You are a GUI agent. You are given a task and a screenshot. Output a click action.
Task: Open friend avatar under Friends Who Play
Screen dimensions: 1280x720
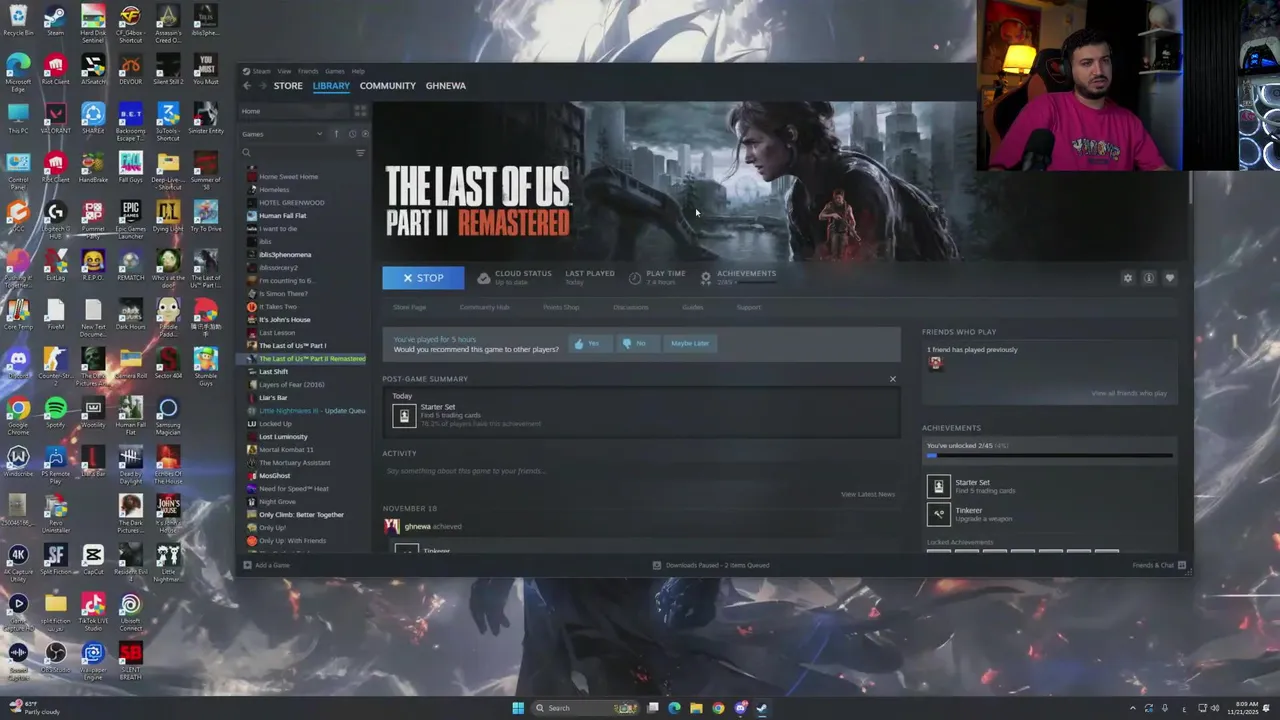coord(935,364)
